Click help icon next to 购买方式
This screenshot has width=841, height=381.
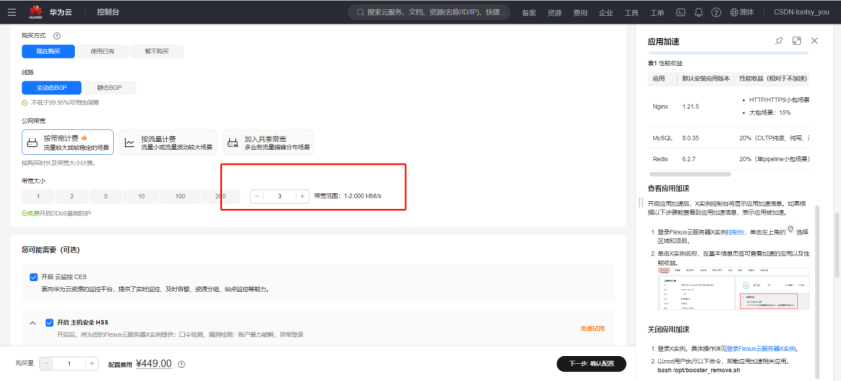(57, 35)
